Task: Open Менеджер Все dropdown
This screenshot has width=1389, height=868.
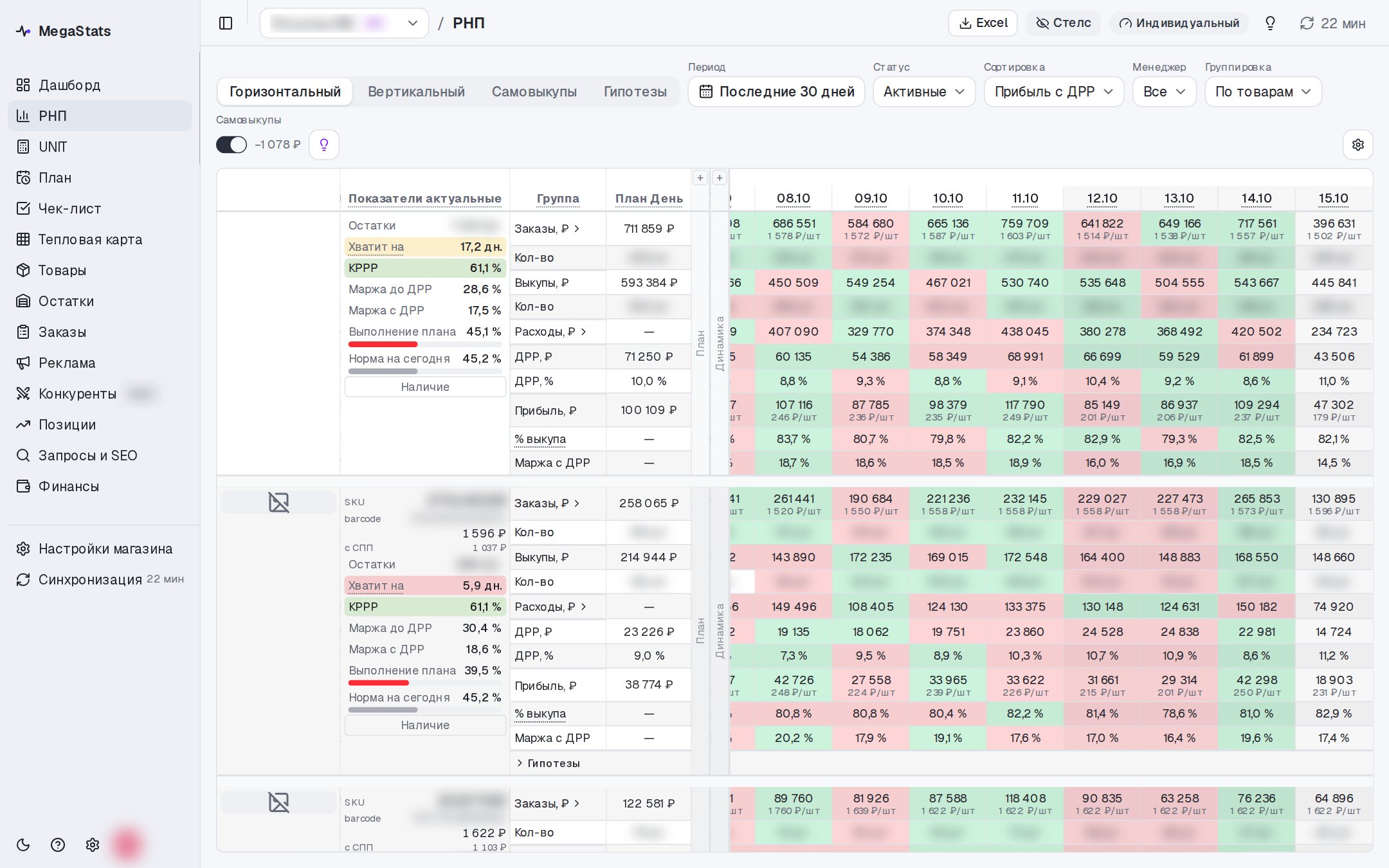Action: 1164,91
